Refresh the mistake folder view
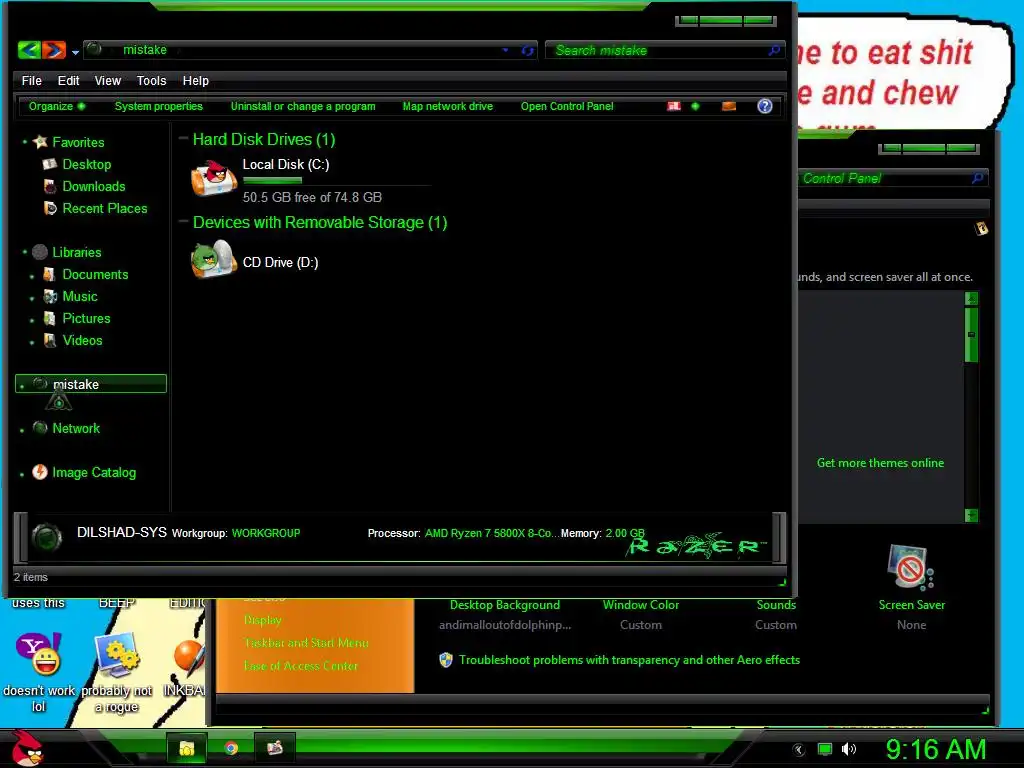 528,50
